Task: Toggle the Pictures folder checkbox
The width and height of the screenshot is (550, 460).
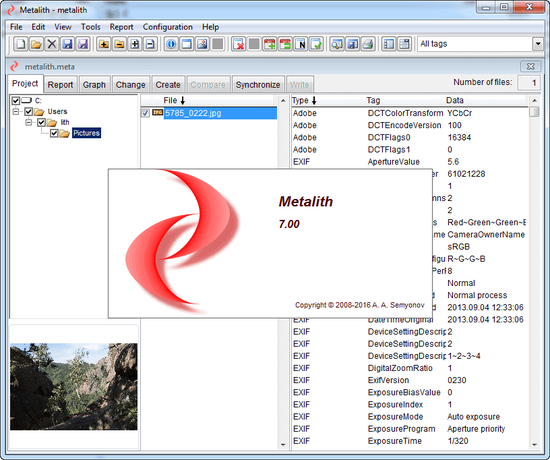Action: (54, 133)
